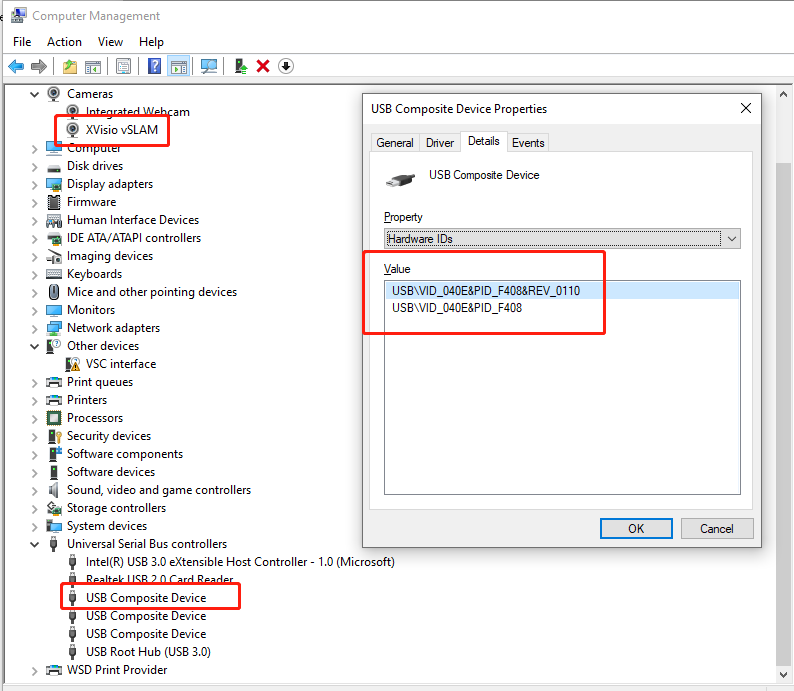Click the Storage controllers icon
Image resolution: width=794 pixels, height=691 pixels.
click(54, 508)
